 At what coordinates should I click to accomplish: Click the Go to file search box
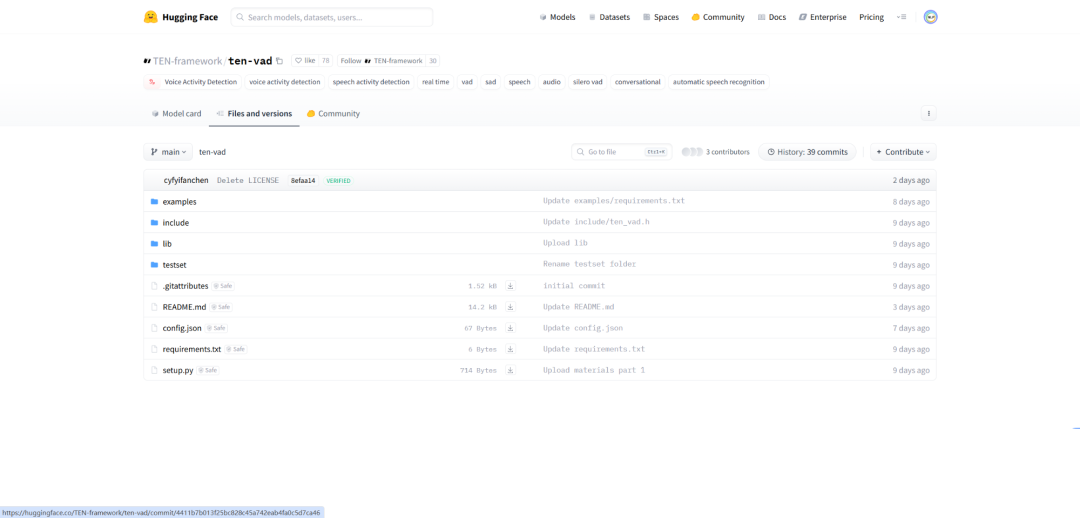tap(621, 152)
